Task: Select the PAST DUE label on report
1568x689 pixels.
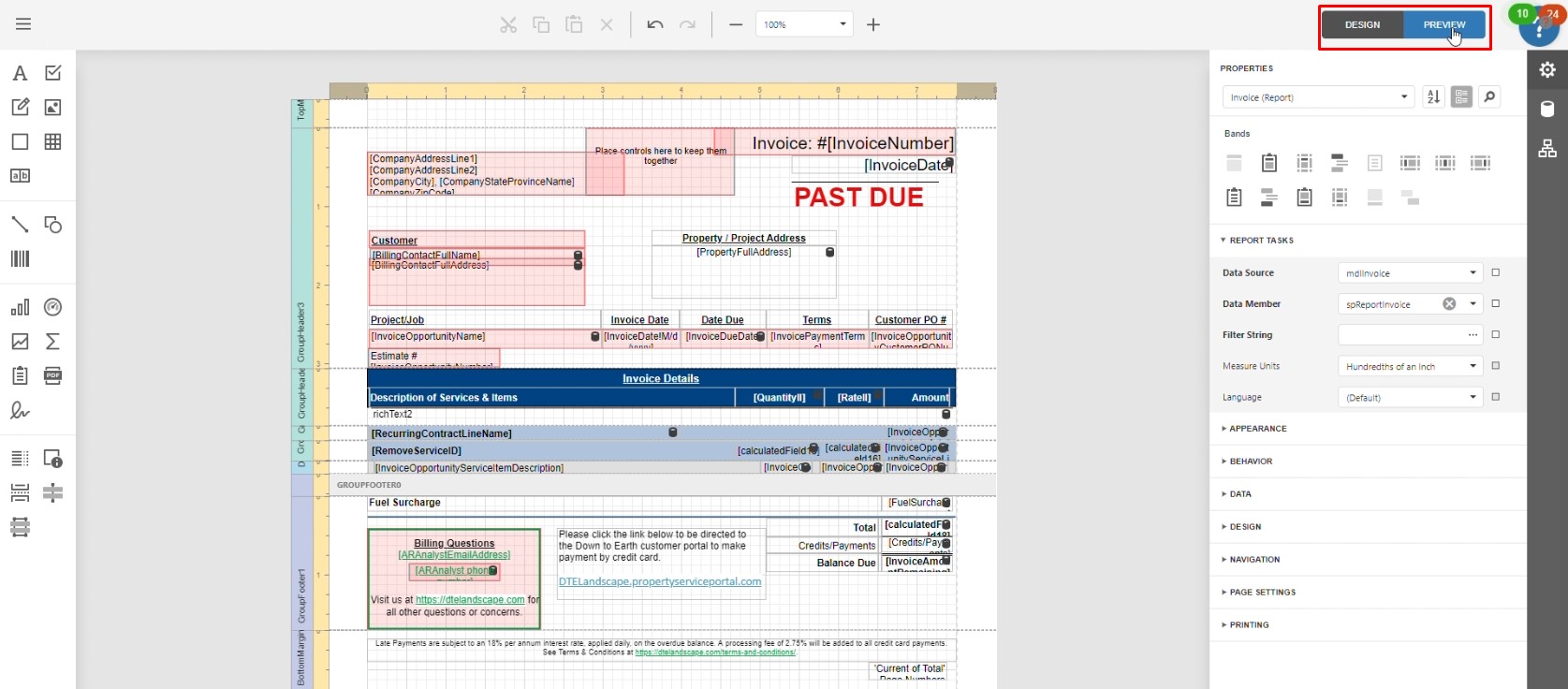Action: (858, 198)
